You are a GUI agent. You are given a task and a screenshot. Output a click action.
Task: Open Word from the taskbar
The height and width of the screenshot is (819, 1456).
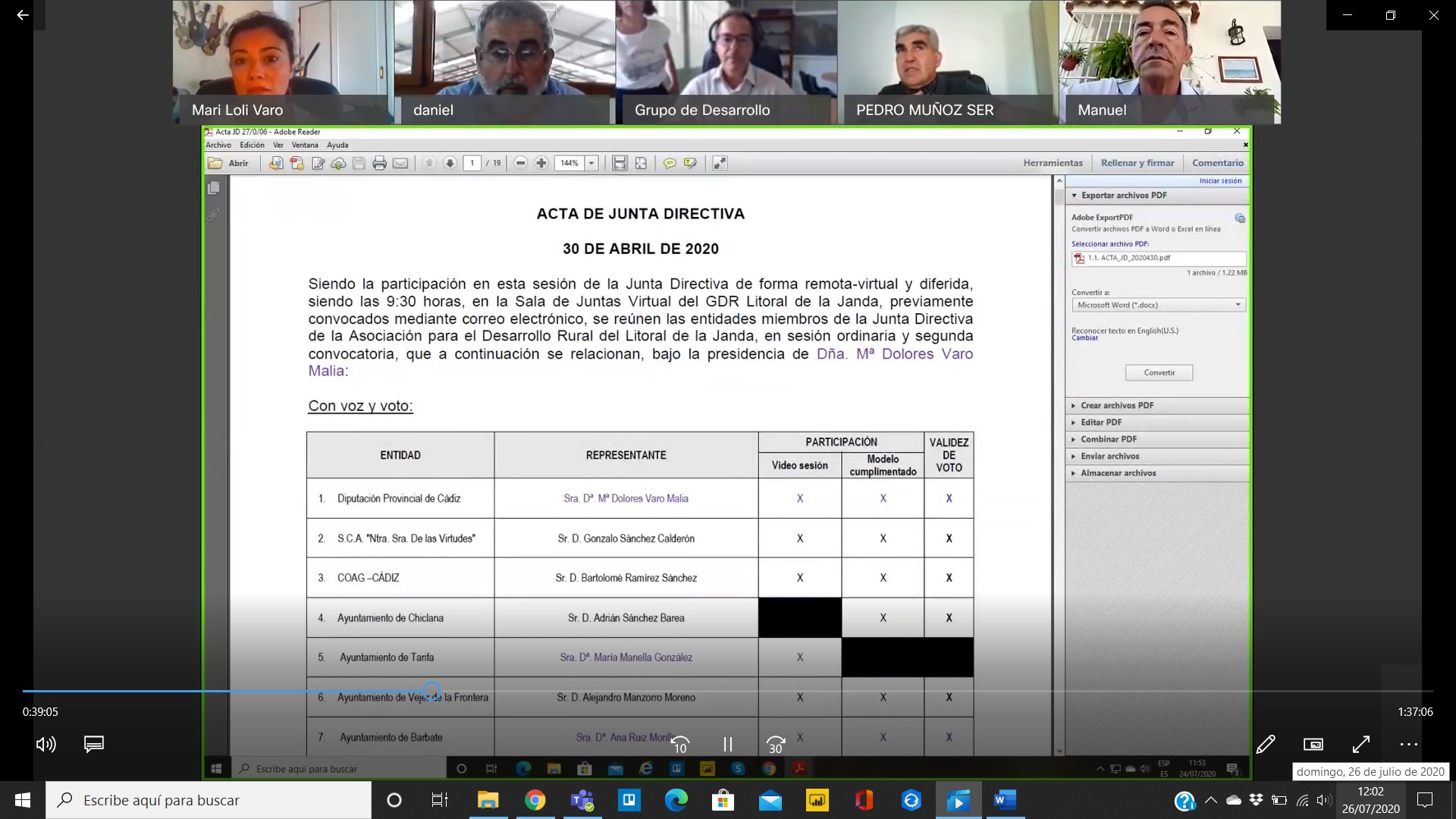pyautogui.click(x=1005, y=800)
